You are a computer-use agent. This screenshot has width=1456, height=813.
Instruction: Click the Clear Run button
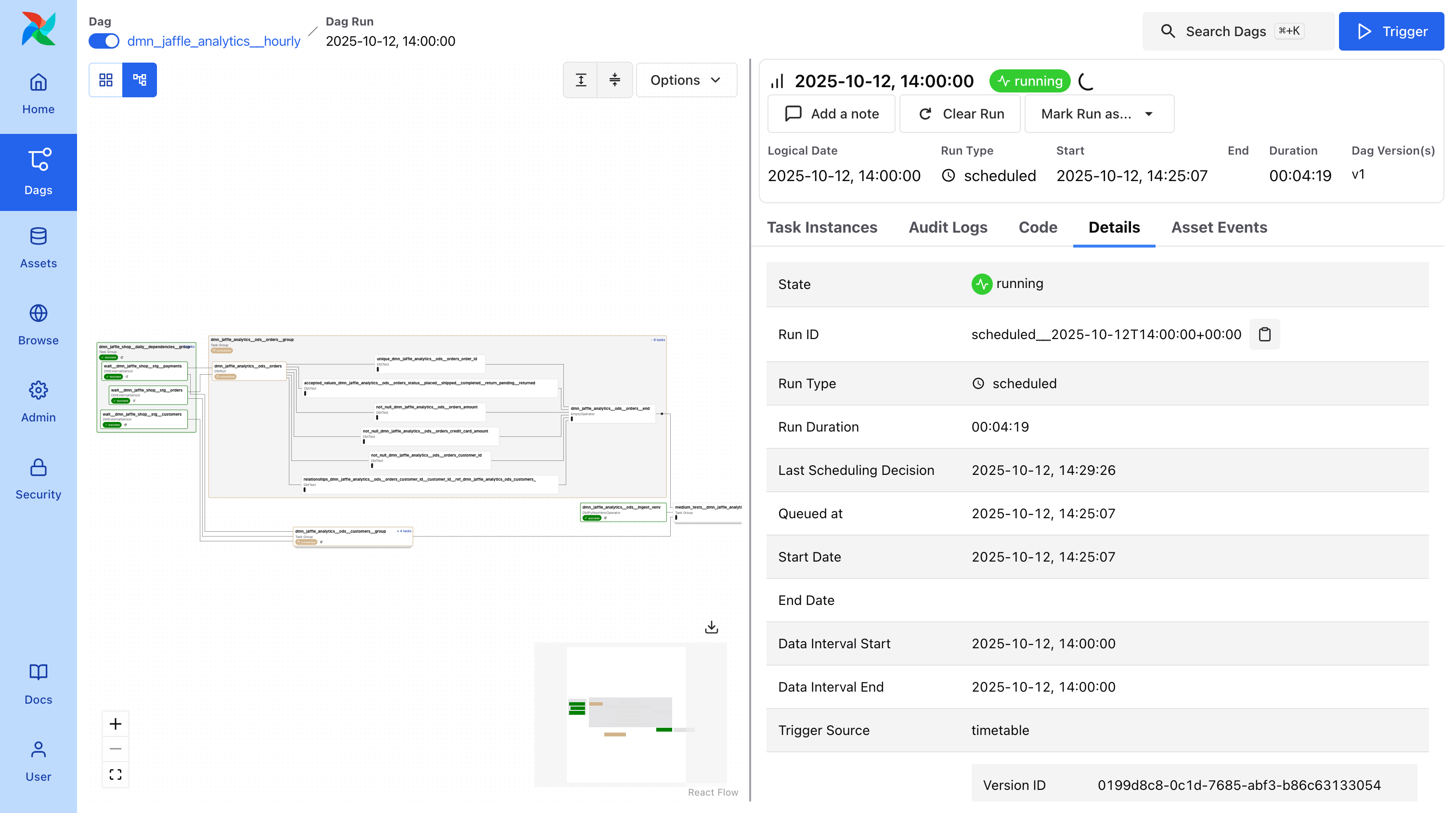click(x=959, y=114)
